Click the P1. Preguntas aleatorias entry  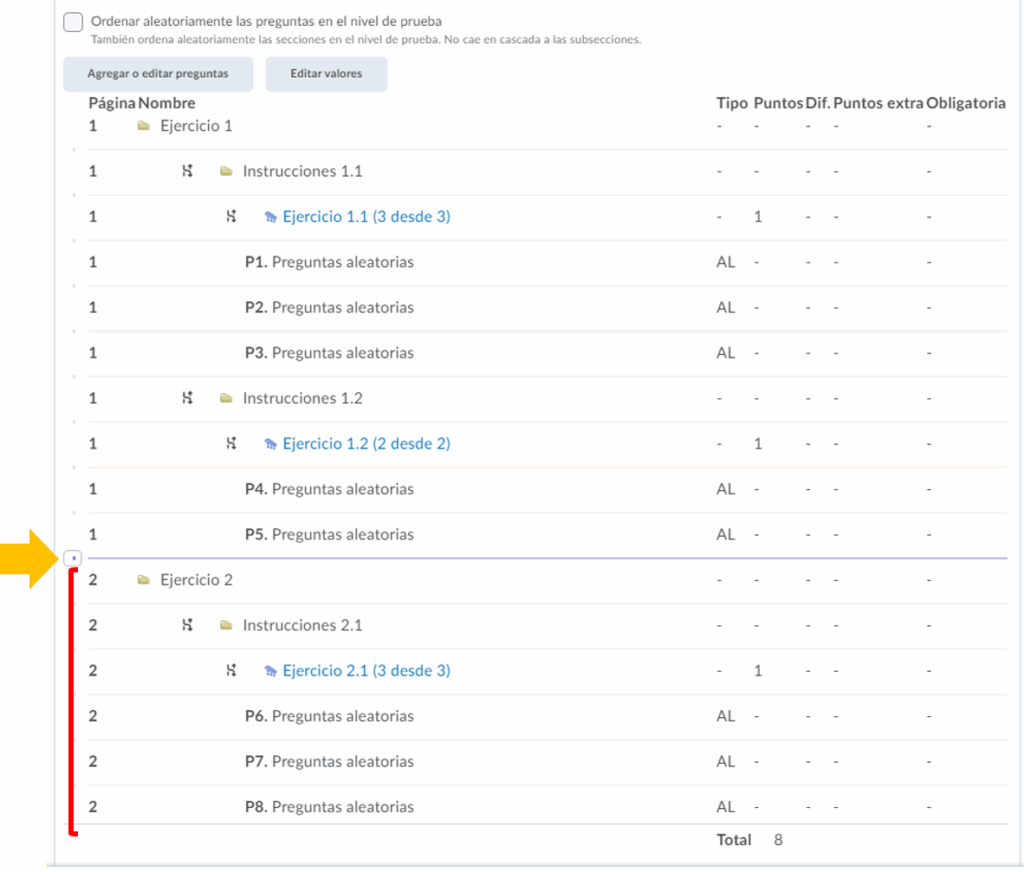point(329,262)
